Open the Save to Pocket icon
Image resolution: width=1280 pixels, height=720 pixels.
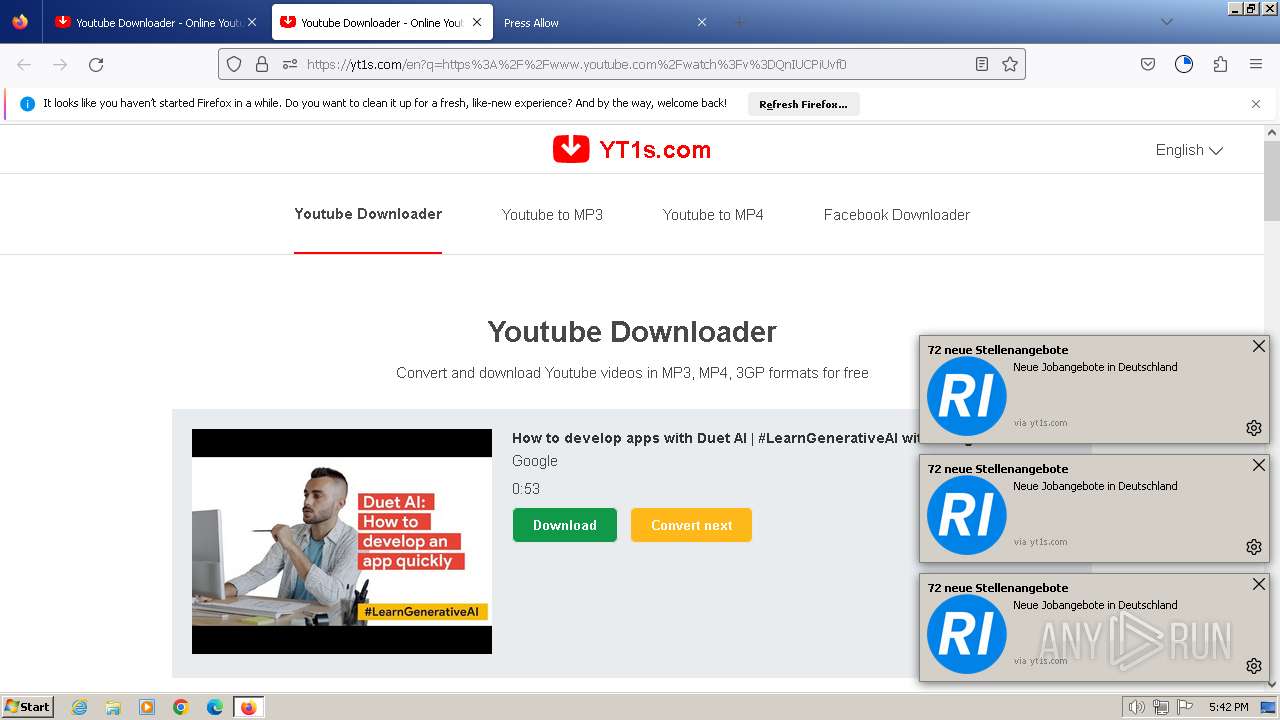1148,64
